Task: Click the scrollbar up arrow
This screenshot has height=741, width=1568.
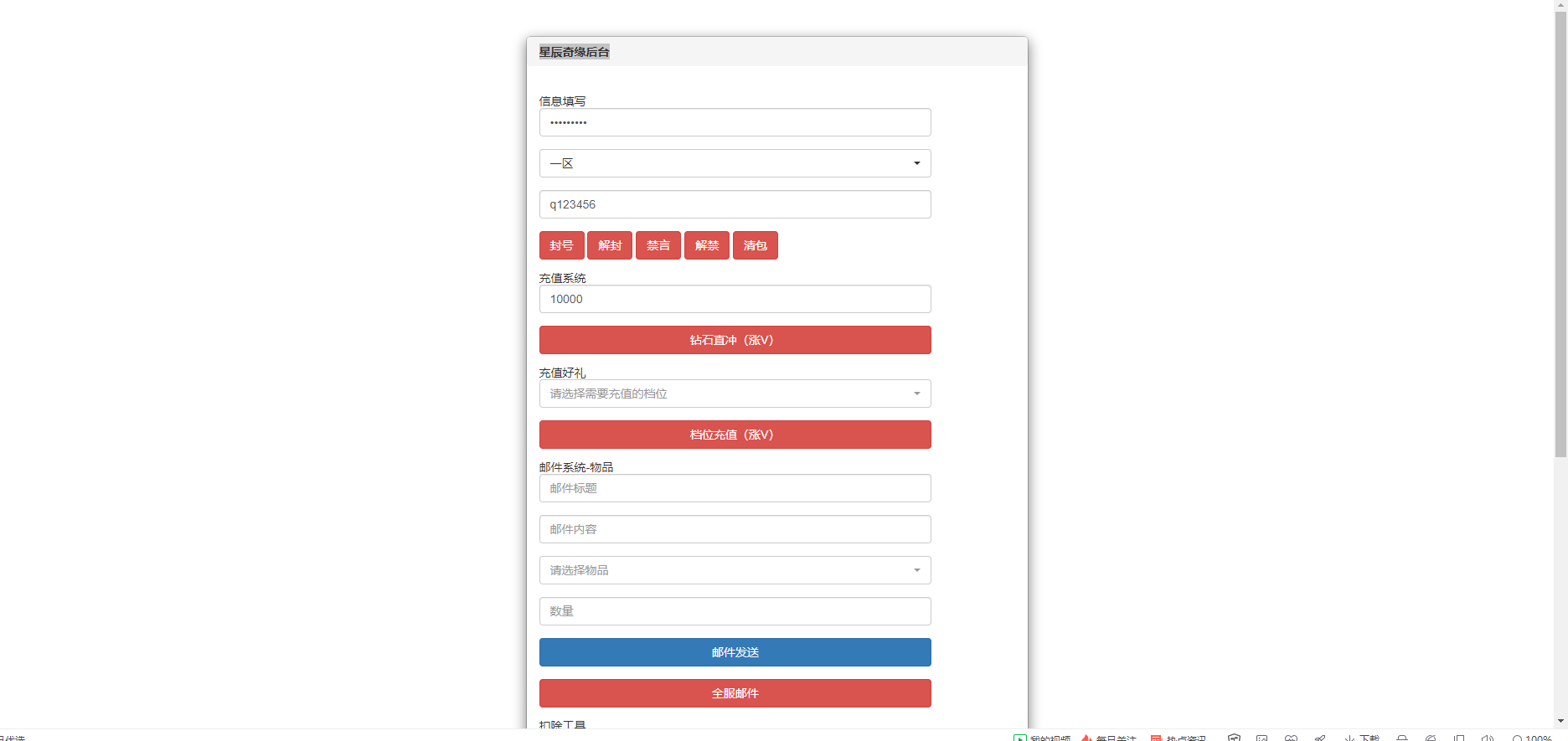Action: 1560,5
